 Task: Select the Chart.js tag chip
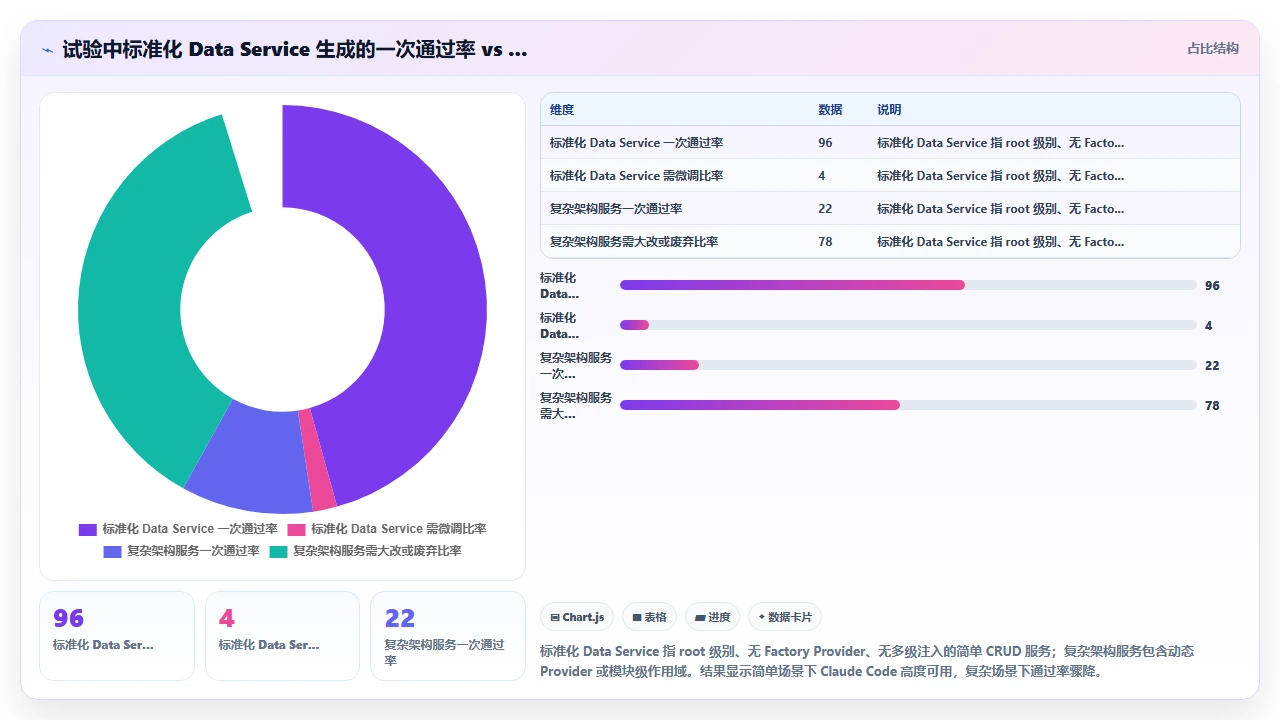coord(577,617)
